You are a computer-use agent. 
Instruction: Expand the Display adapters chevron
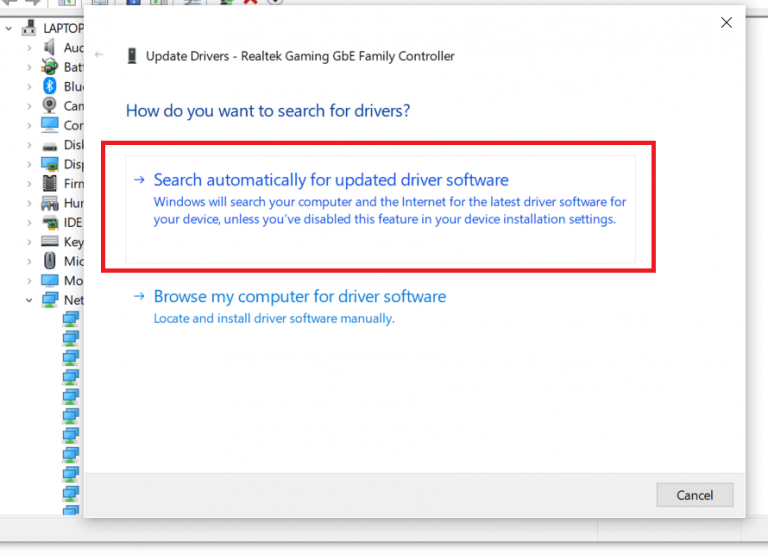click(29, 164)
